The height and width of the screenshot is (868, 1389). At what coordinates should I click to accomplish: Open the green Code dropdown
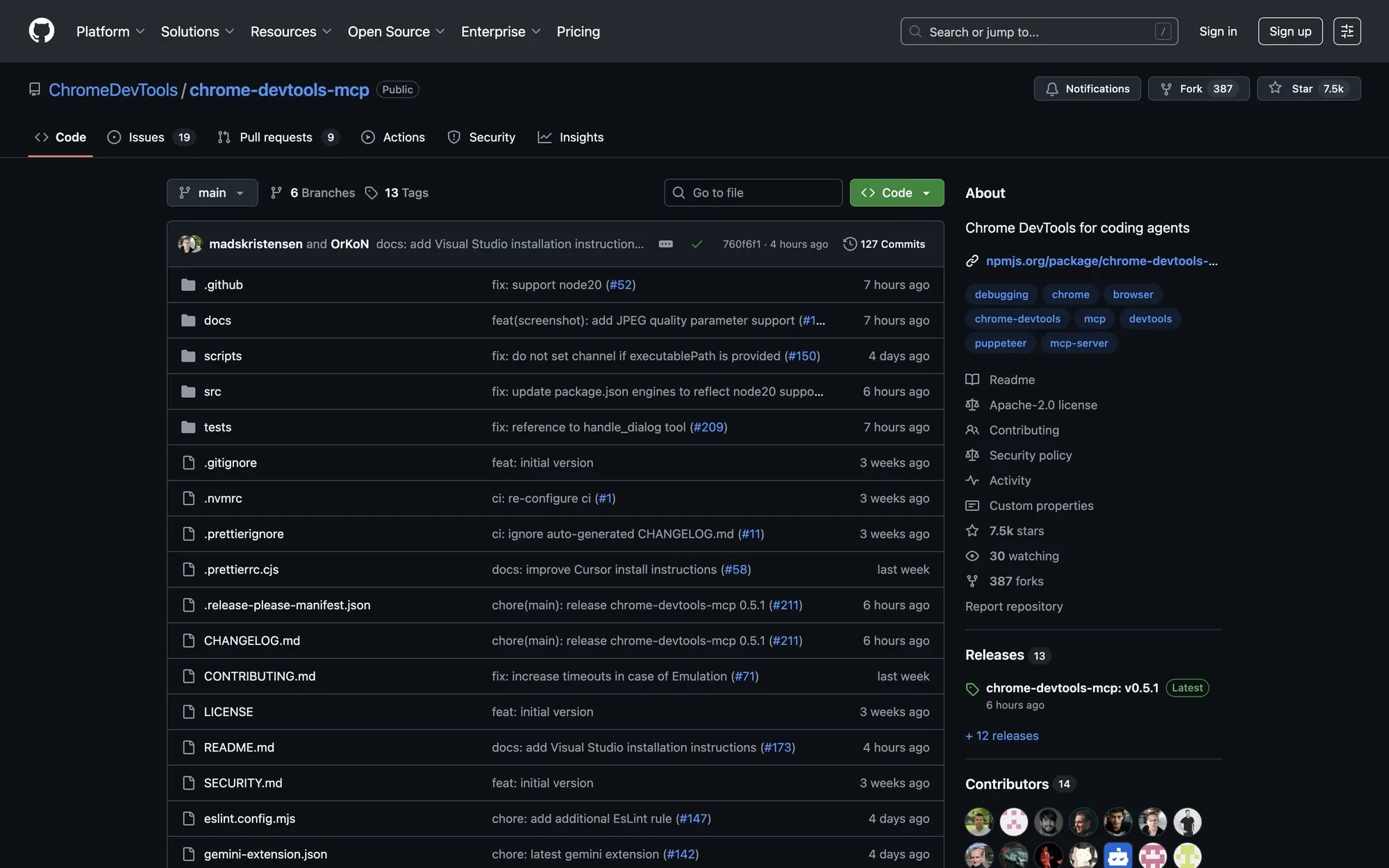click(896, 193)
